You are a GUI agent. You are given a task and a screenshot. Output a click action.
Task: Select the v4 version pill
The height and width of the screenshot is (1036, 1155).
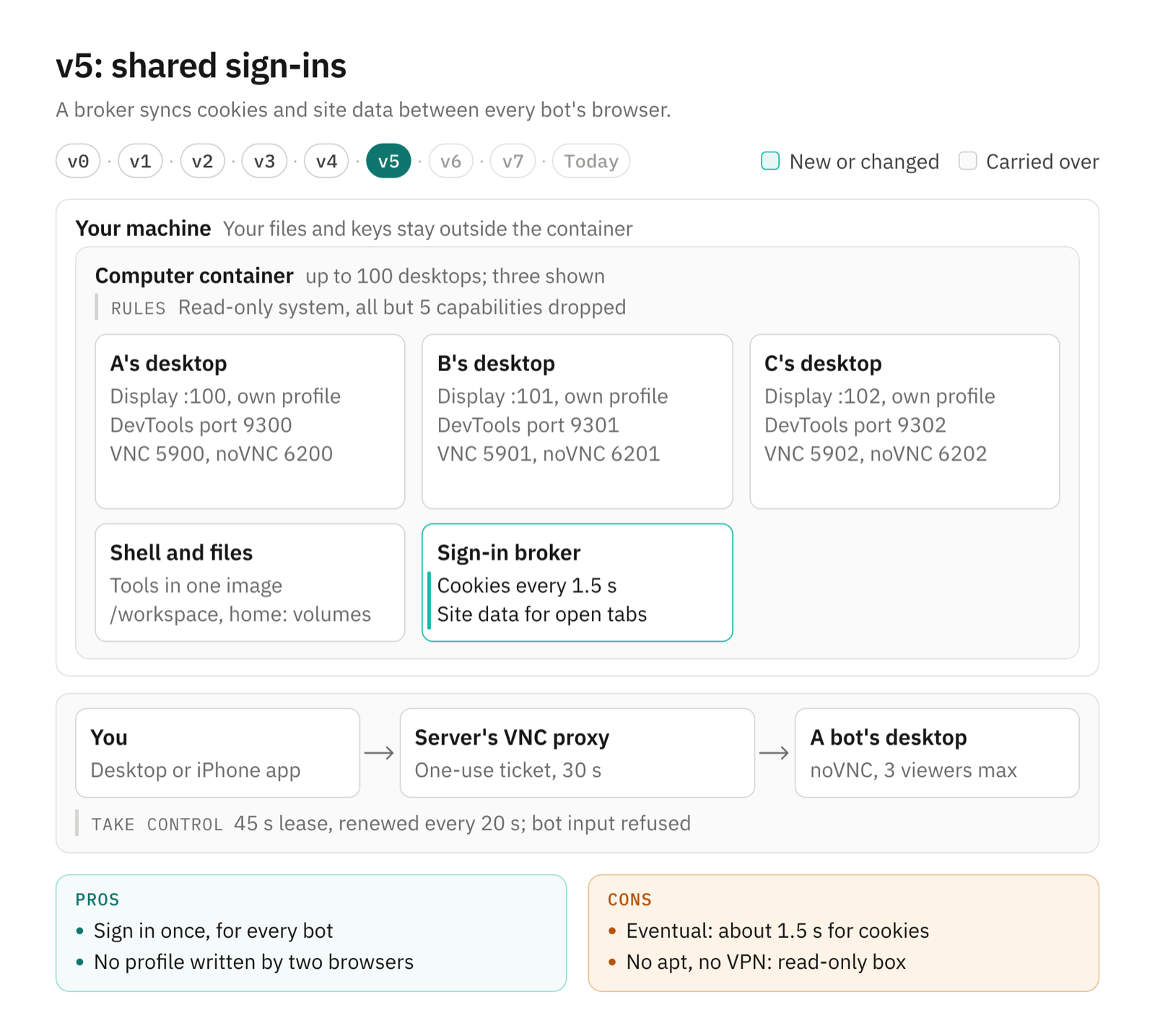pos(326,161)
